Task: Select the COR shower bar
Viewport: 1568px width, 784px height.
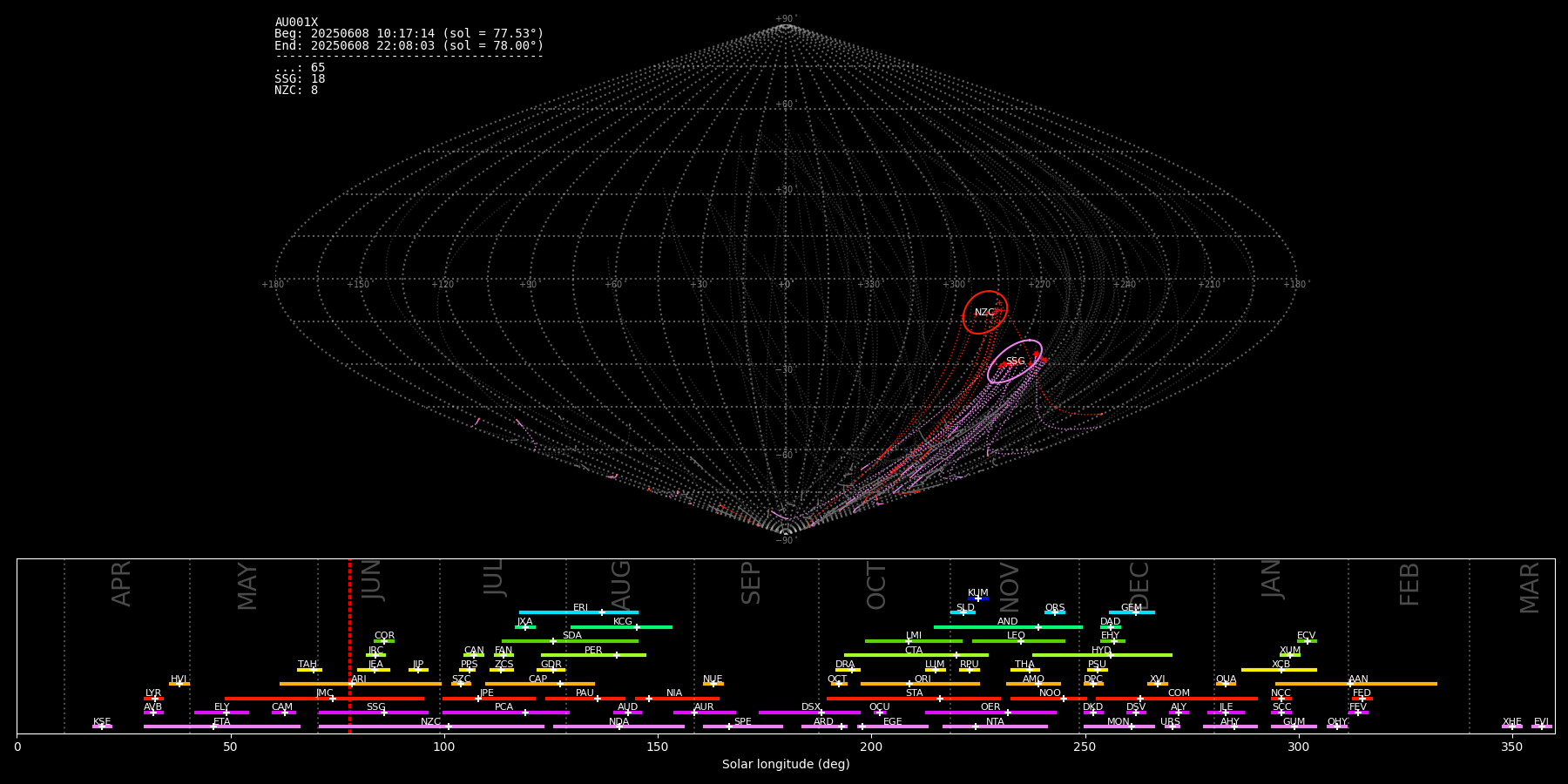Action: coord(384,641)
